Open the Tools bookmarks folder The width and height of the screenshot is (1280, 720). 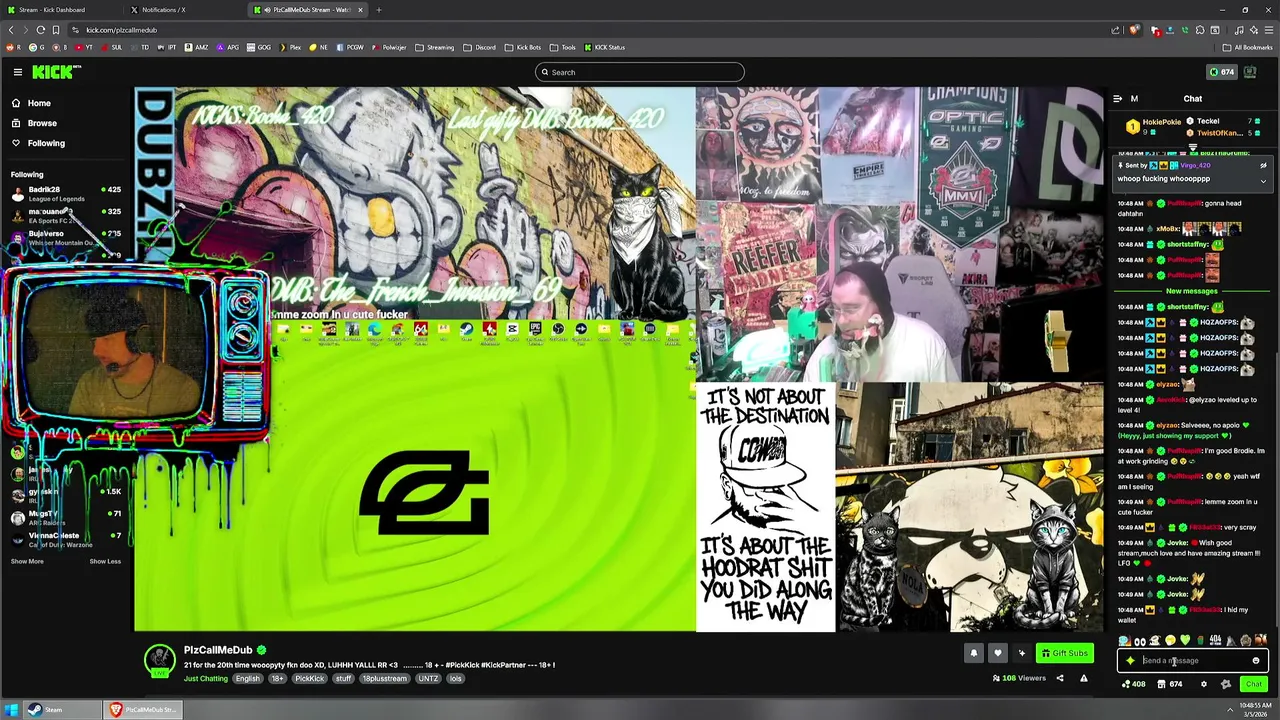pos(563,47)
